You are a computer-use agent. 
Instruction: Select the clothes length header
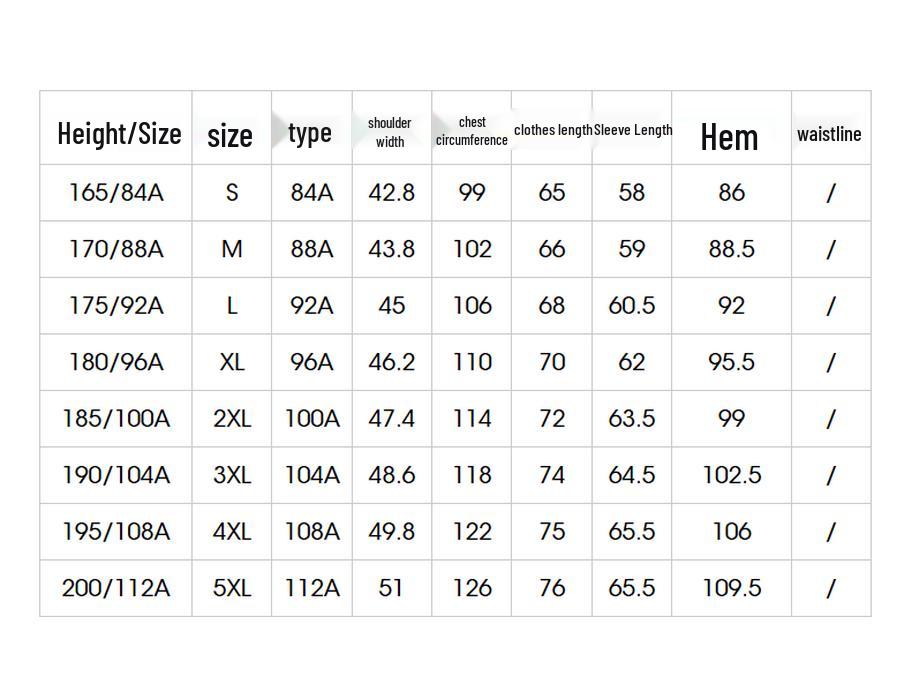(x=553, y=130)
